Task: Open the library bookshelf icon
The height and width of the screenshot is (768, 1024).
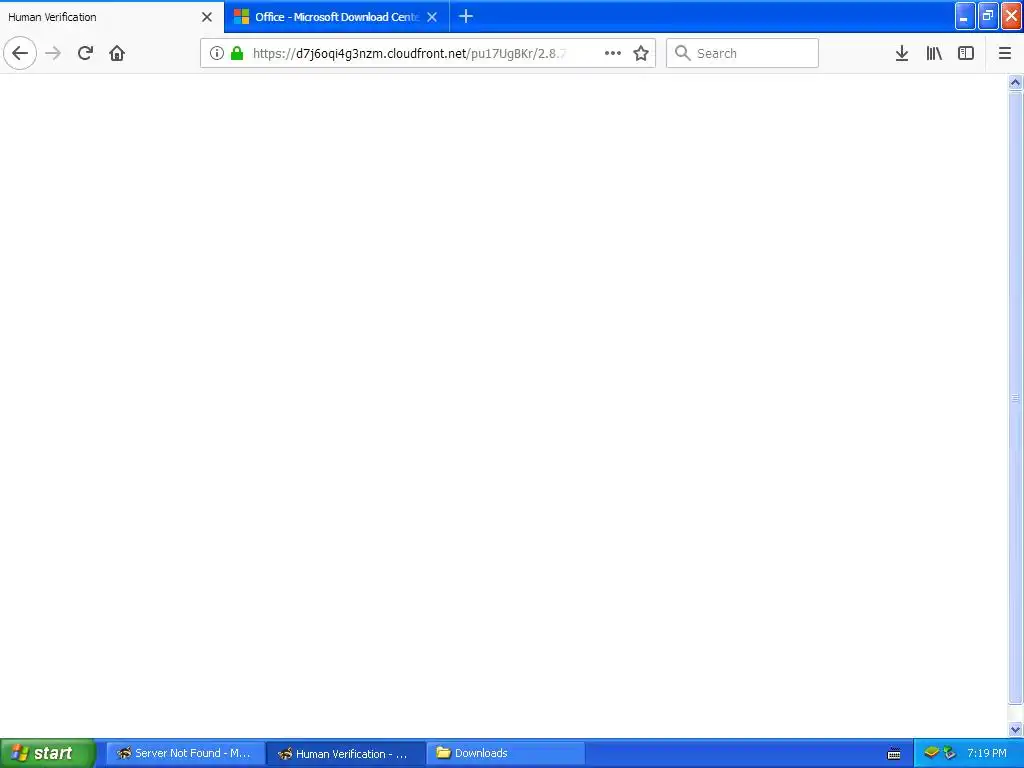Action: [934, 53]
